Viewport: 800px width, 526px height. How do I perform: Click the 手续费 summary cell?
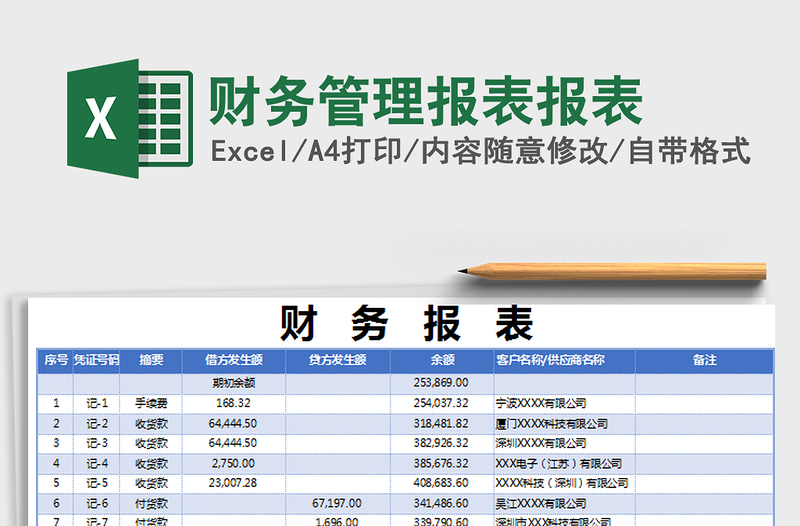tap(151, 403)
